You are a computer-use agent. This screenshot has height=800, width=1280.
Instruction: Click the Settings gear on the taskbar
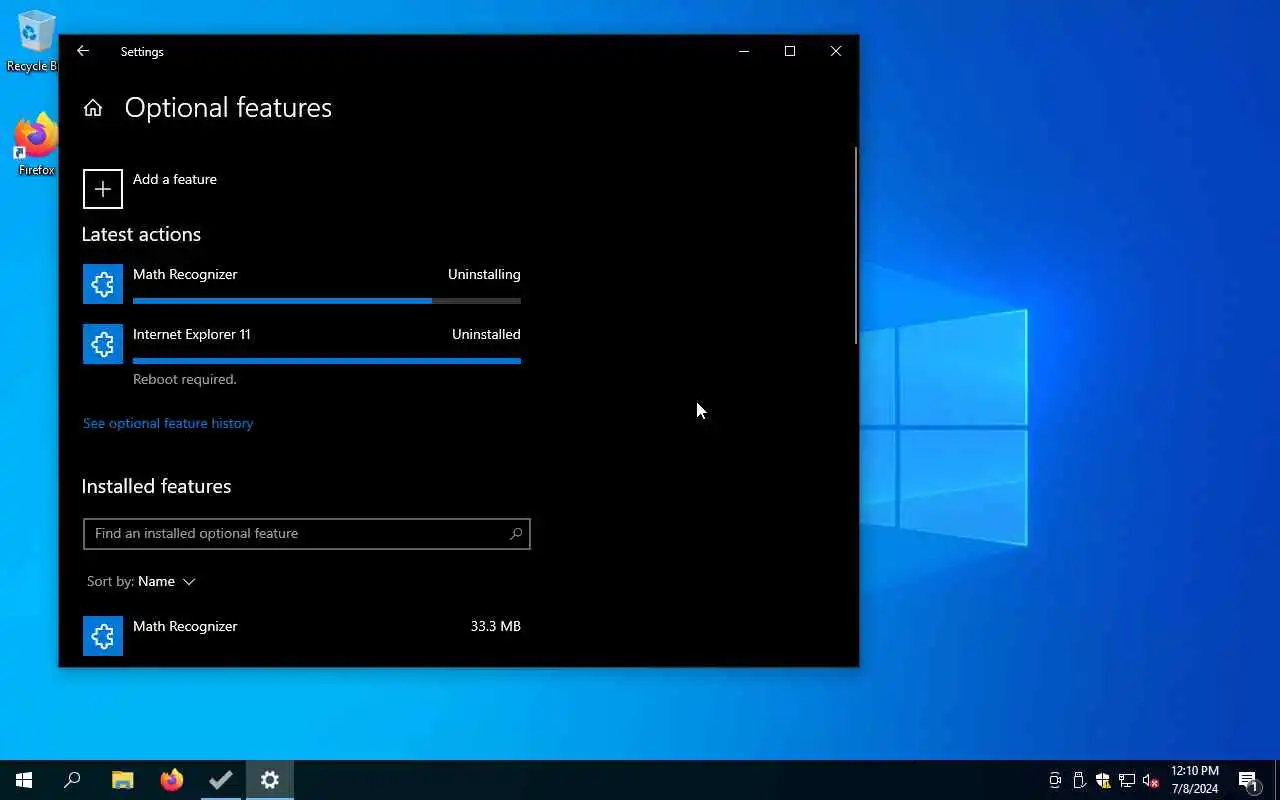[x=270, y=780]
